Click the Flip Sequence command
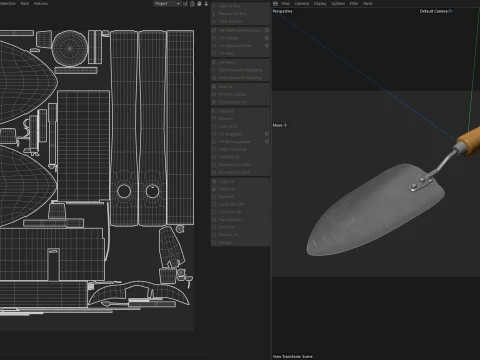The image size is (480, 360). (240, 220)
